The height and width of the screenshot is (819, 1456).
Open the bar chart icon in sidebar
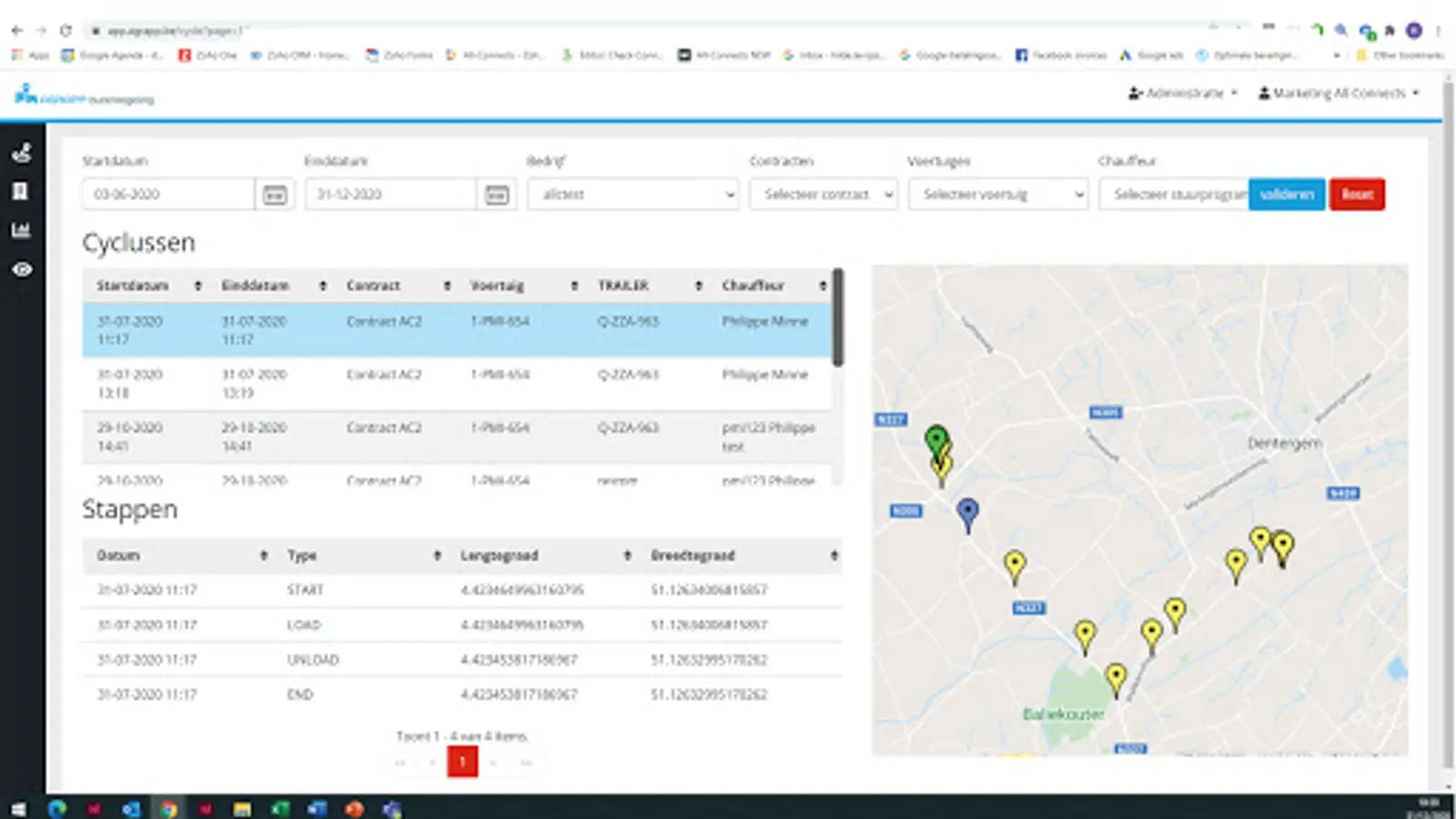[21, 230]
